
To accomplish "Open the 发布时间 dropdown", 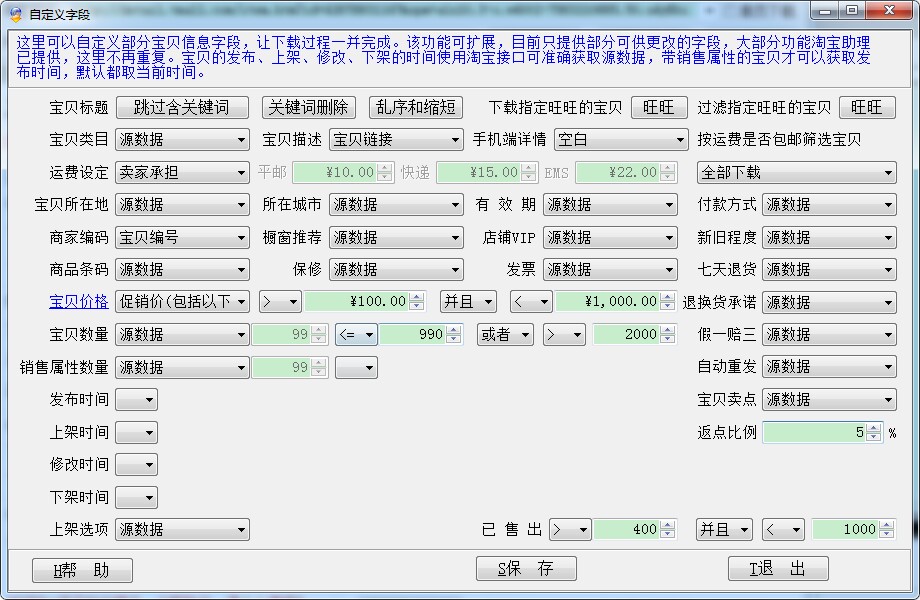I will [x=136, y=400].
